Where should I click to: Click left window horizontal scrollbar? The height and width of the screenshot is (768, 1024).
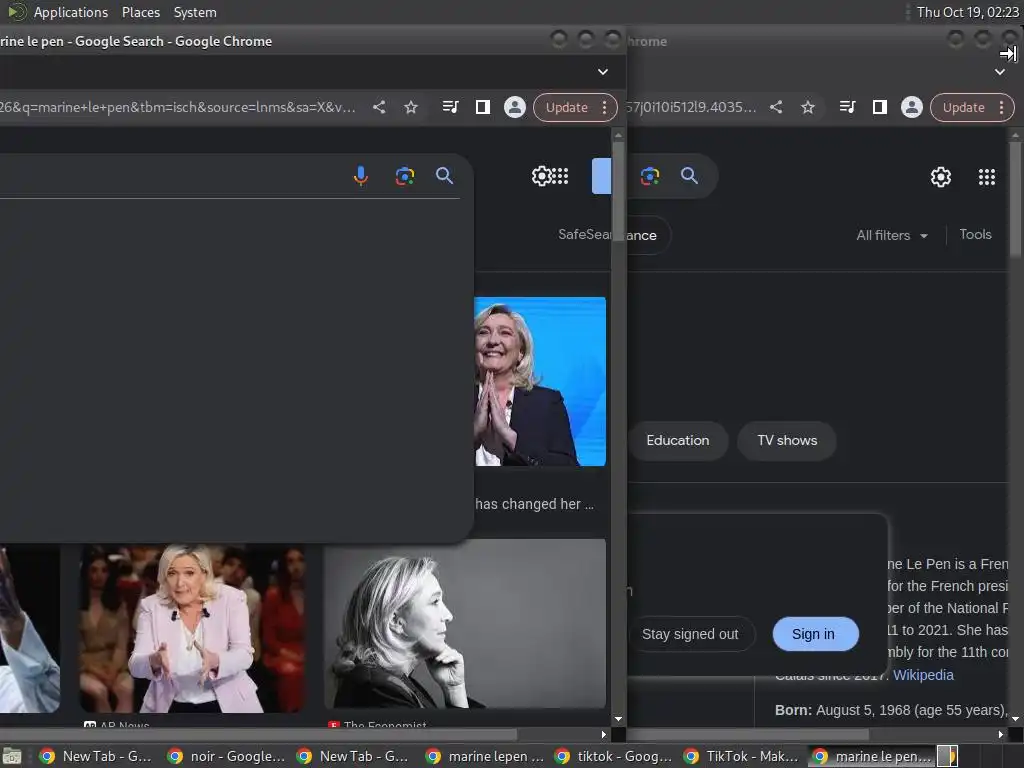[258, 734]
